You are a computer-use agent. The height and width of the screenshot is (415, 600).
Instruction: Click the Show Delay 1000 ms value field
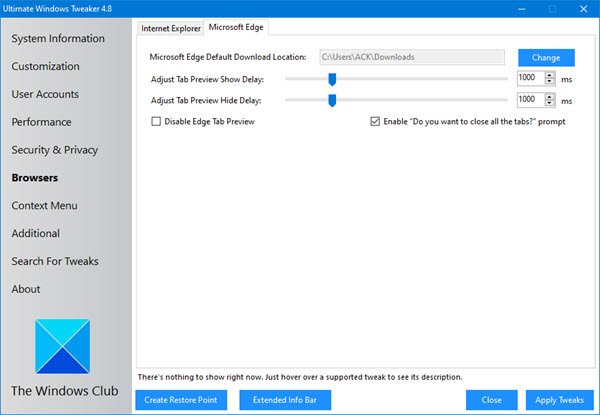click(x=531, y=78)
